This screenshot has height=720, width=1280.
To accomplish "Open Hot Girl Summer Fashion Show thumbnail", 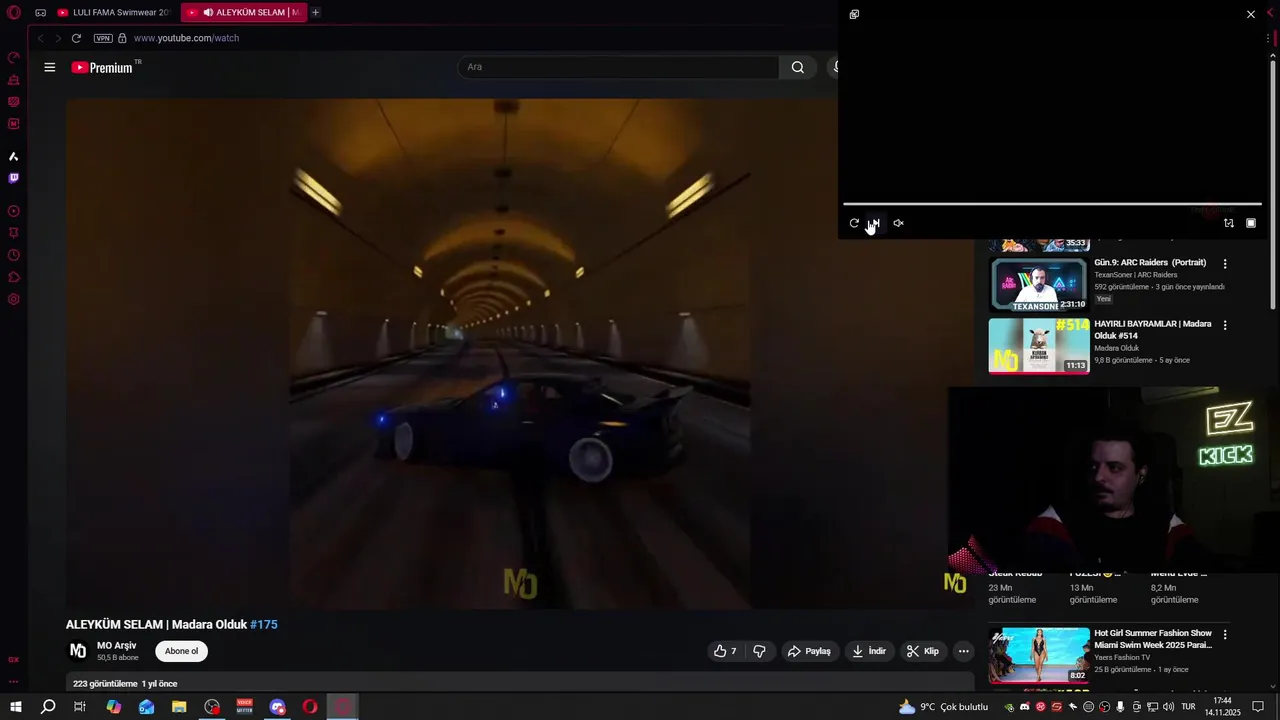I will tap(1038, 655).
